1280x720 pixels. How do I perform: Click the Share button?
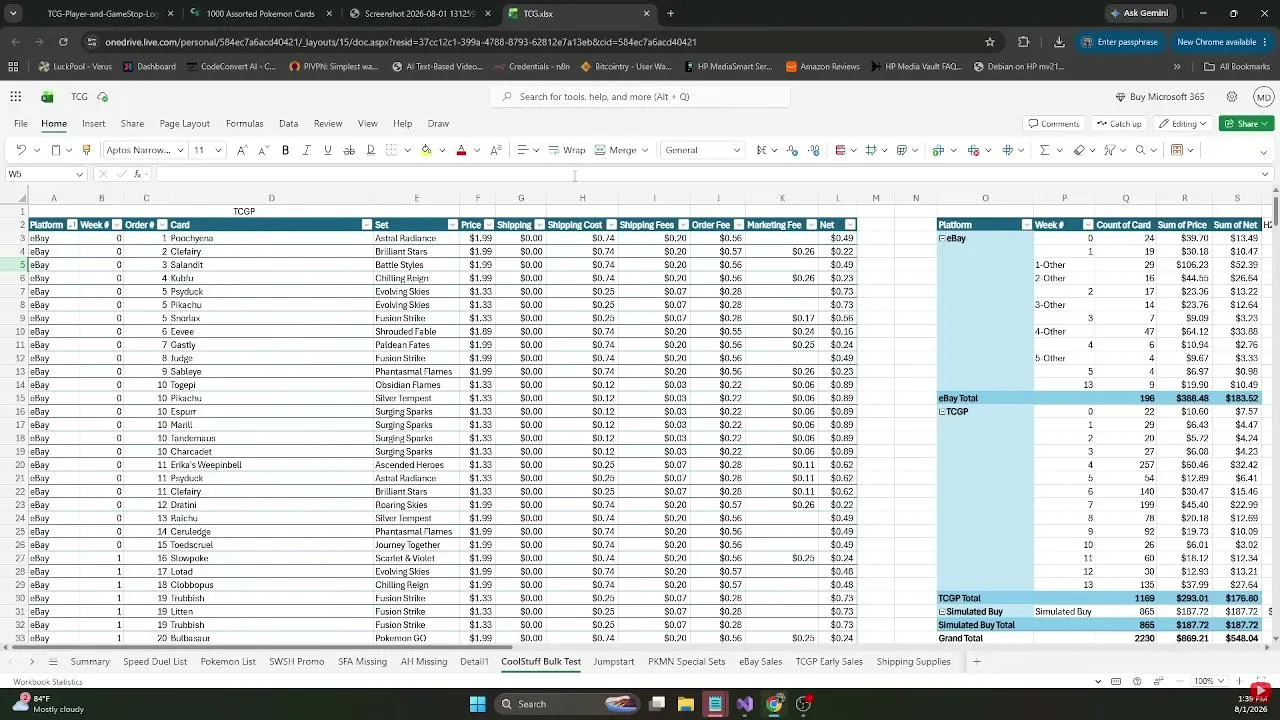[1247, 124]
